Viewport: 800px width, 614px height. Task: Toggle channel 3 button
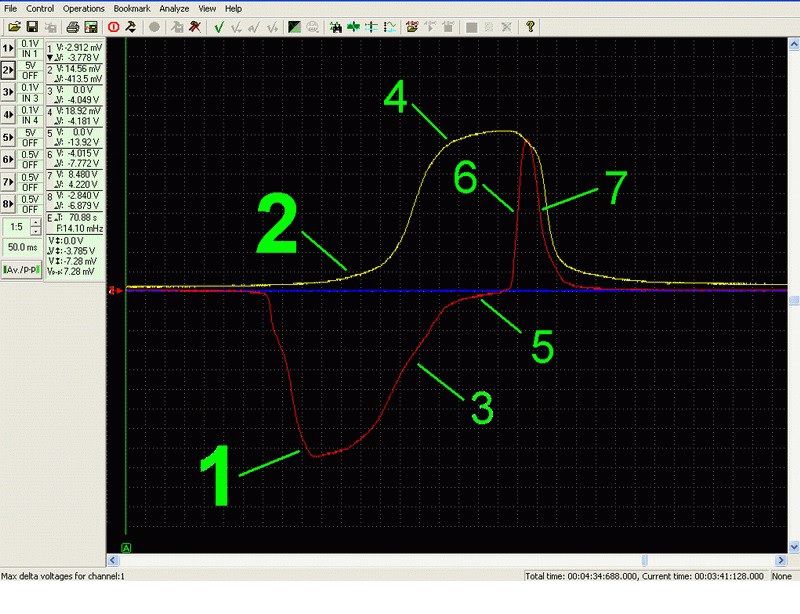[x=8, y=92]
